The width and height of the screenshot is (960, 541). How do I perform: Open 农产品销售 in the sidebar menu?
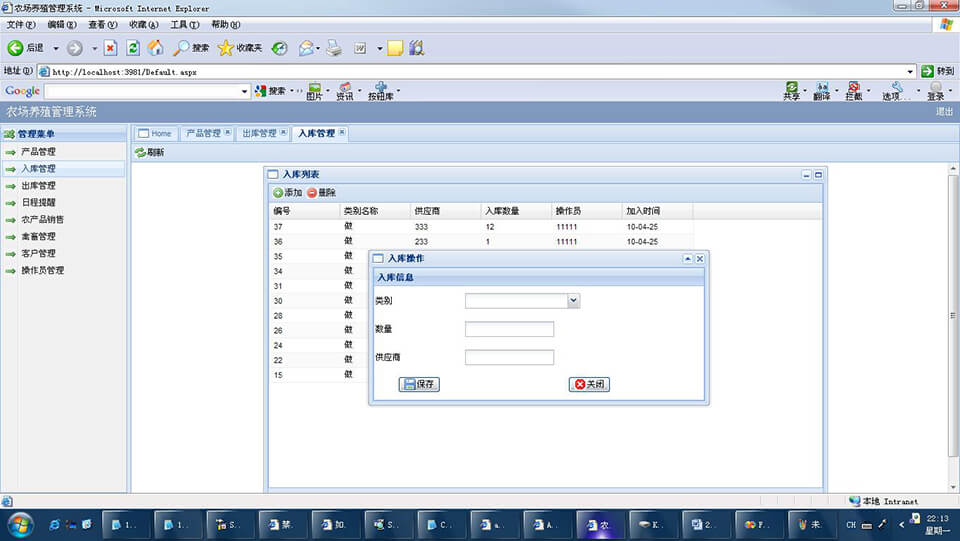point(64,220)
